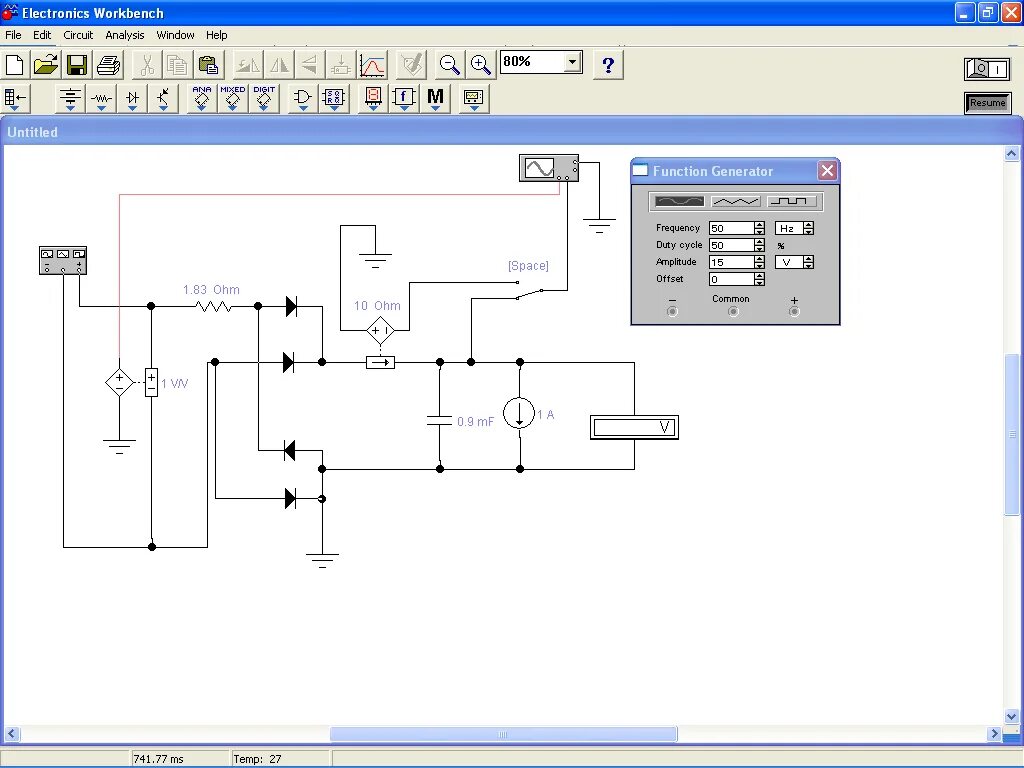Open the Digital flip-flop parts bin
The width and height of the screenshot is (1024, 768).
[x=334, y=99]
